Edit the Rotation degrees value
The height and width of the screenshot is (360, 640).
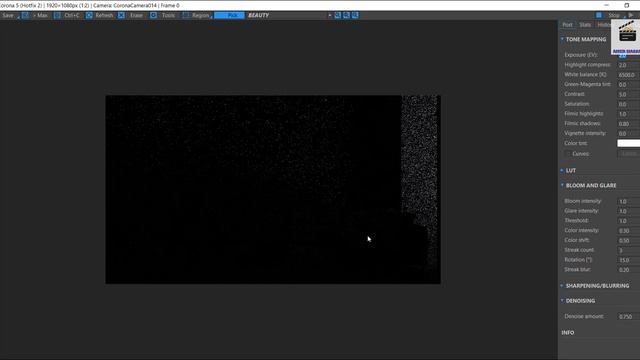(x=629, y=260)
